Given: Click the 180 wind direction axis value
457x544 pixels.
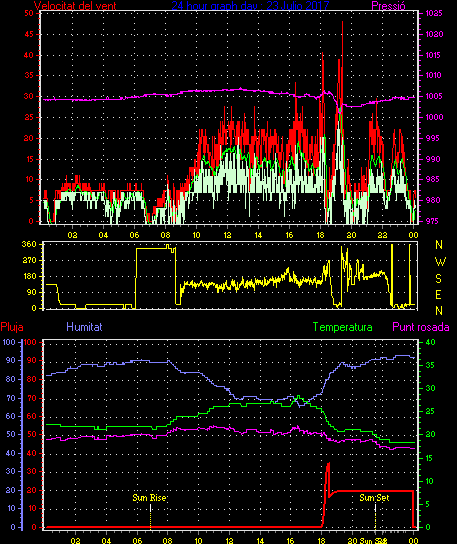Looking at the screenshot, I should pos(29,276).
